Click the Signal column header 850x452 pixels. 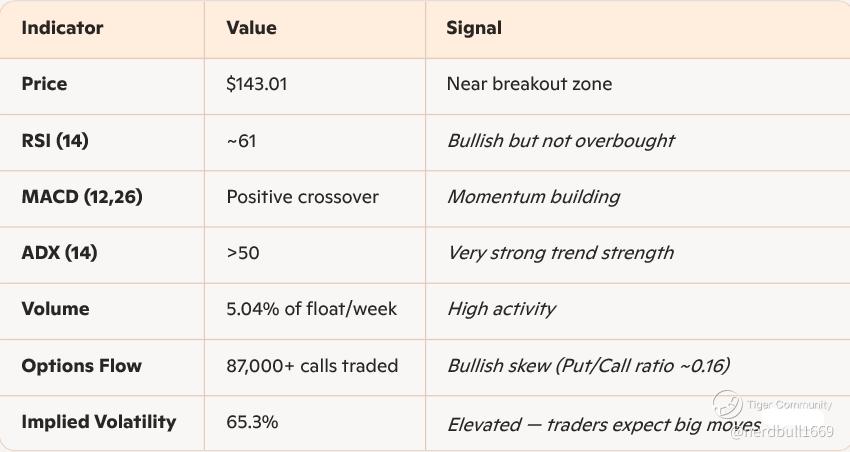point(474,28)
